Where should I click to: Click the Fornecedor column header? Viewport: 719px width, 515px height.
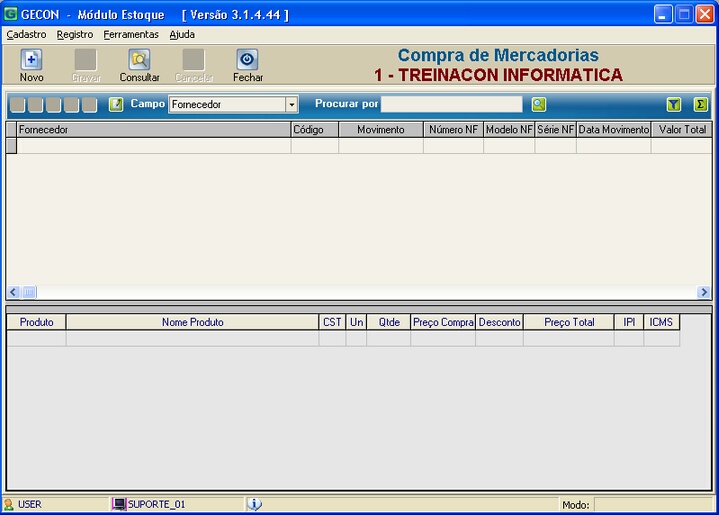[154, 130]
